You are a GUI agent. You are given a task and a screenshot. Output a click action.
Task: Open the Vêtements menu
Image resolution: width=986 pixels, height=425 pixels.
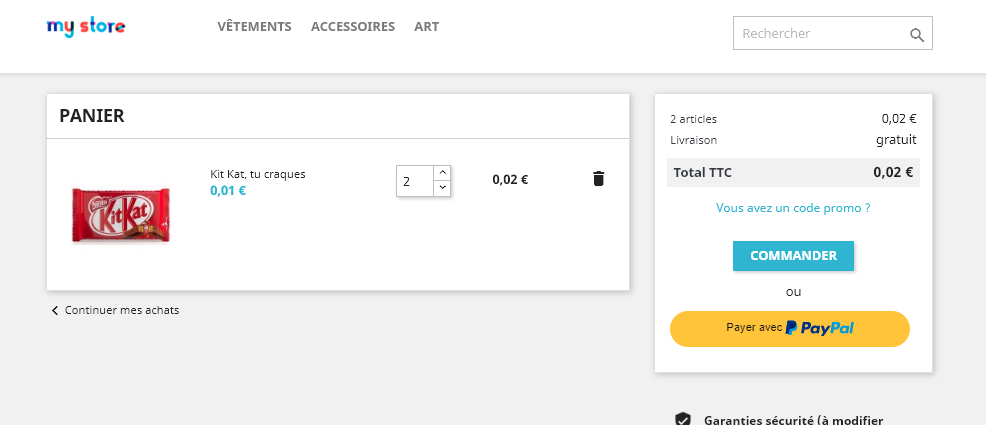(254, 27)
